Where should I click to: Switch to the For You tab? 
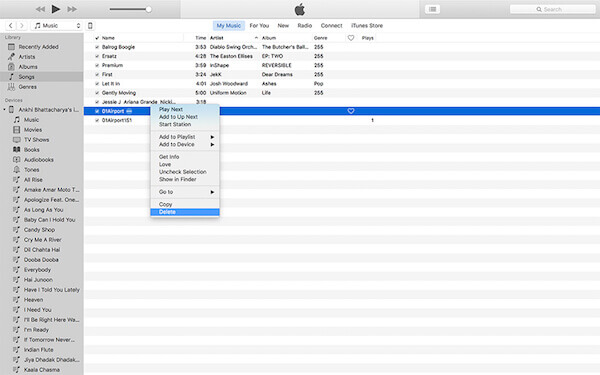tap(259, 26)
